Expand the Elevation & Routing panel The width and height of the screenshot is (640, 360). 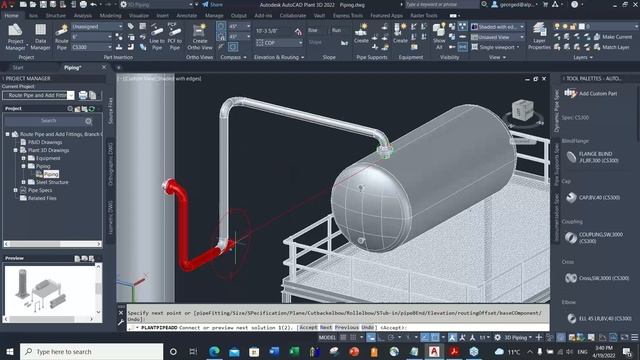(279, 58)
